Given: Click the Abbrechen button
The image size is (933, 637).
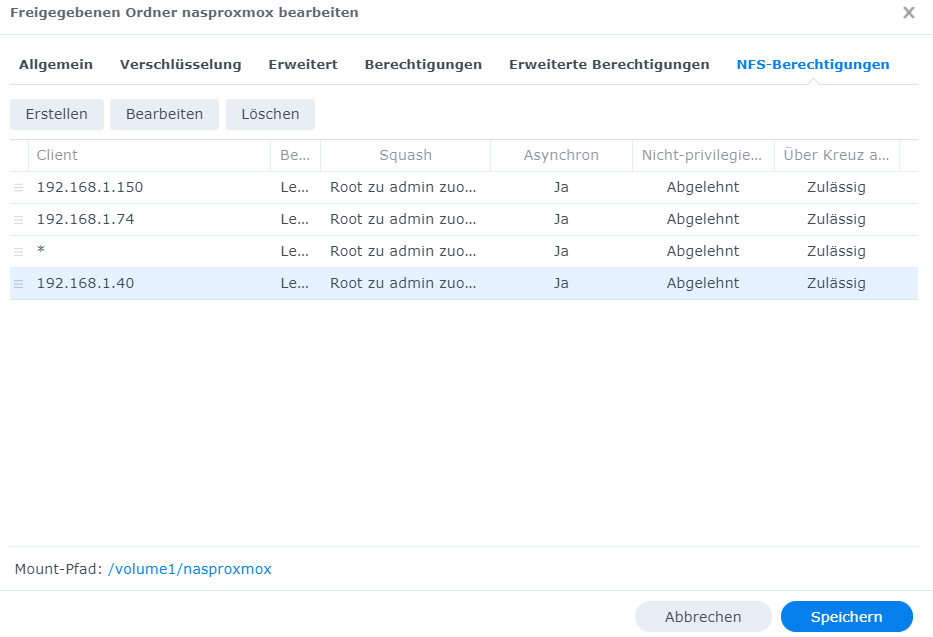Looking at the screenshot, I should [703, 617].
